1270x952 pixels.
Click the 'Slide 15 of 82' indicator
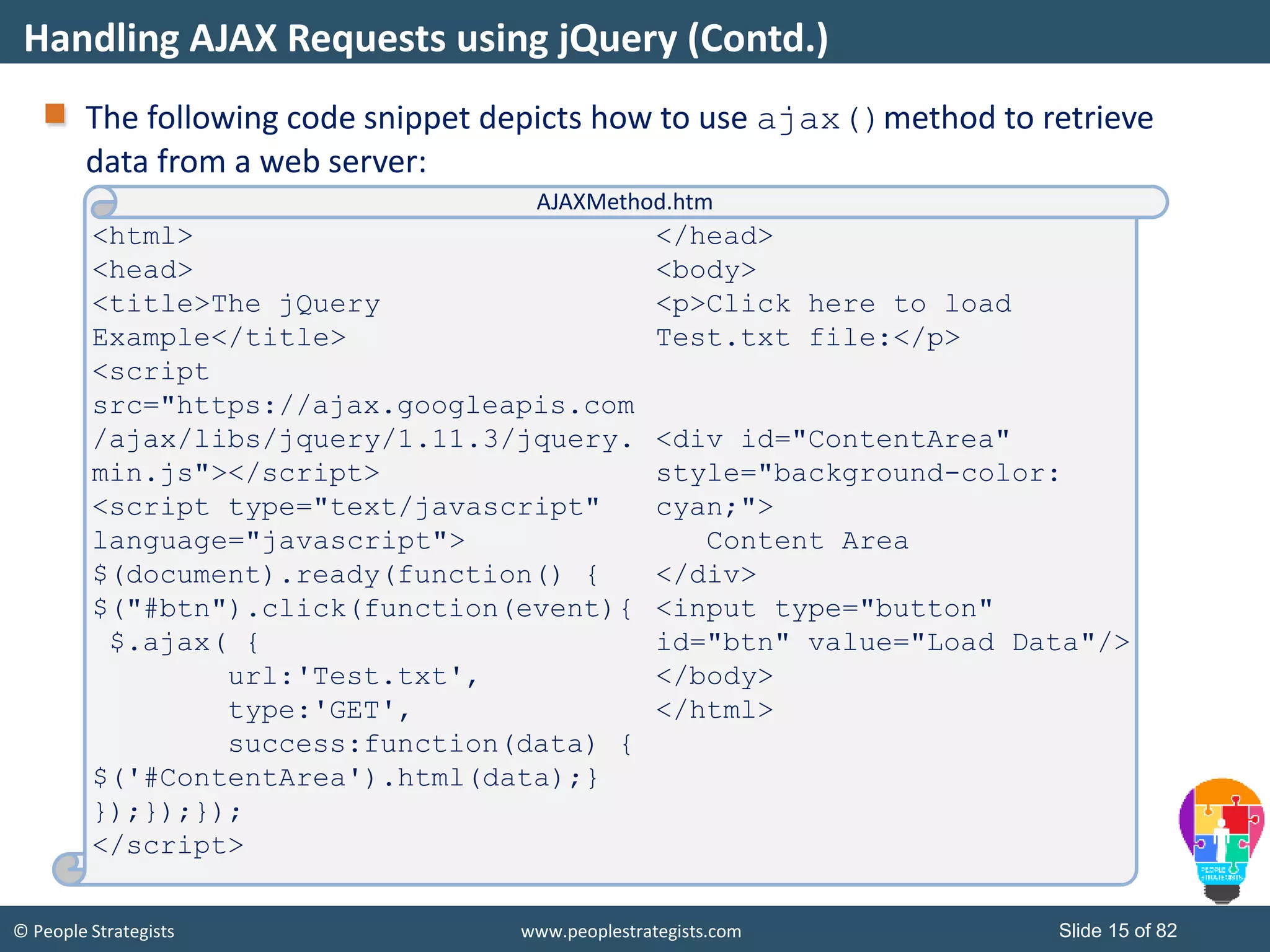tap(1117, 930)
